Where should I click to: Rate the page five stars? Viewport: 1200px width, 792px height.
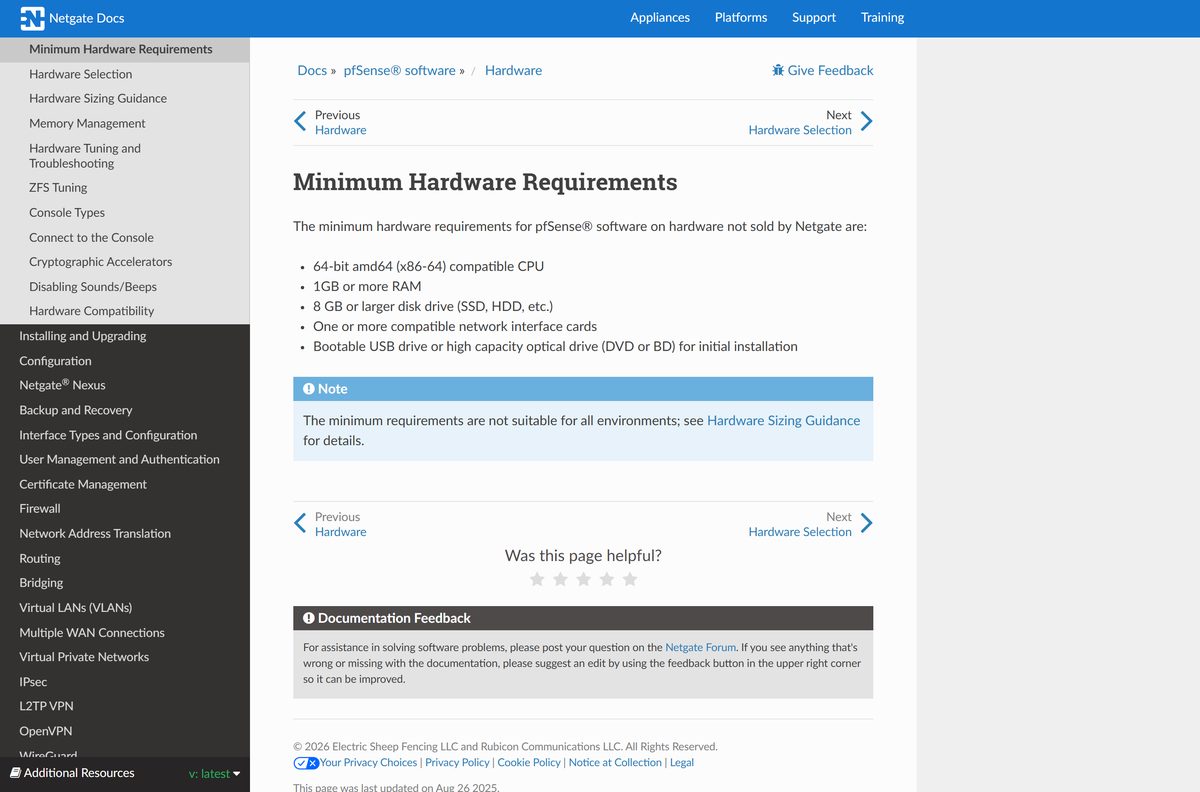(x=629, y=579)
